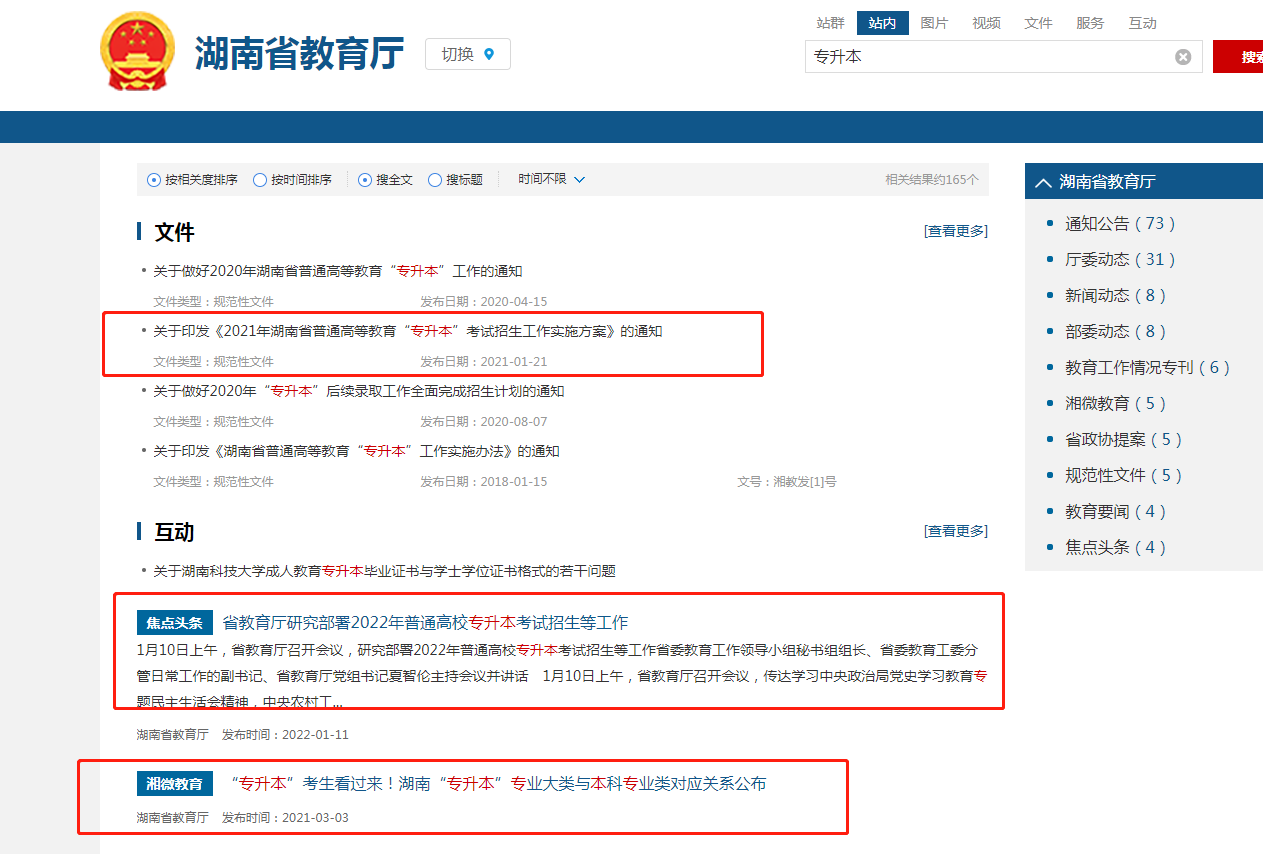The height and width of the screenshot is (854, 1263).
Task: Switch to the 图片 search tab
Action: (934, 23)
